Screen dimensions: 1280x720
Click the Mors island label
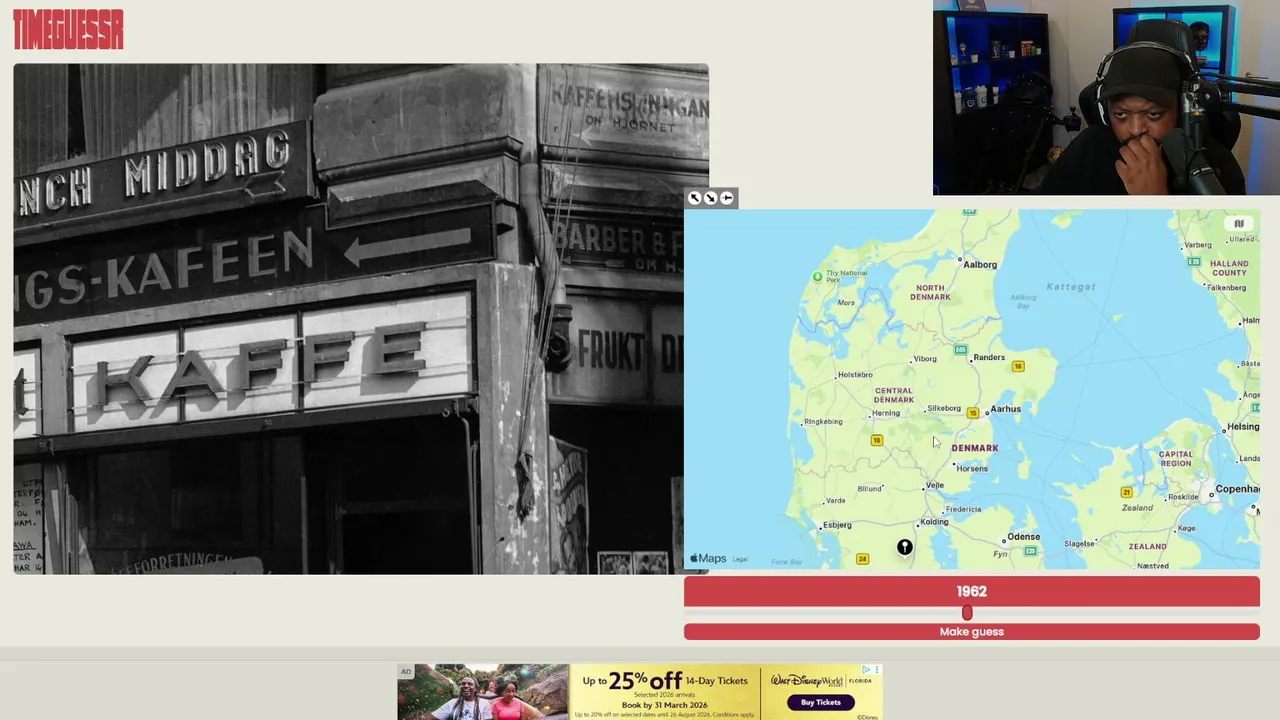[846, 303]
